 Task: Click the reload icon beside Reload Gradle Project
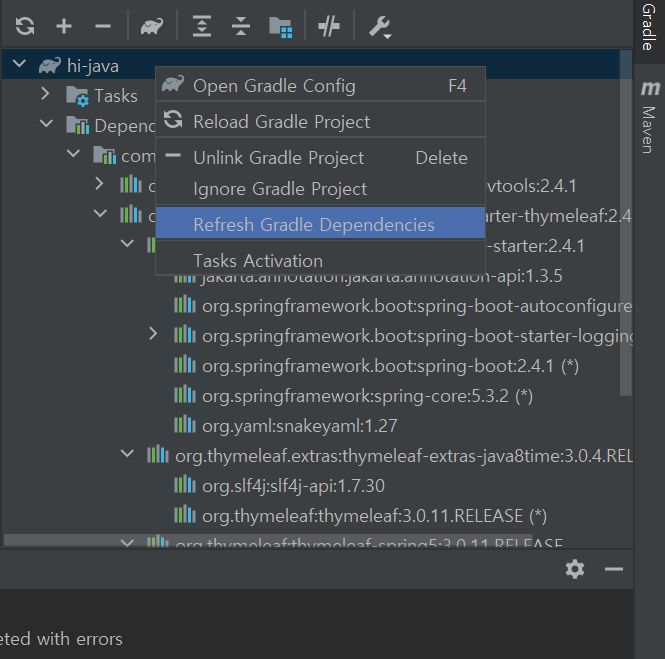click(173, 119)
